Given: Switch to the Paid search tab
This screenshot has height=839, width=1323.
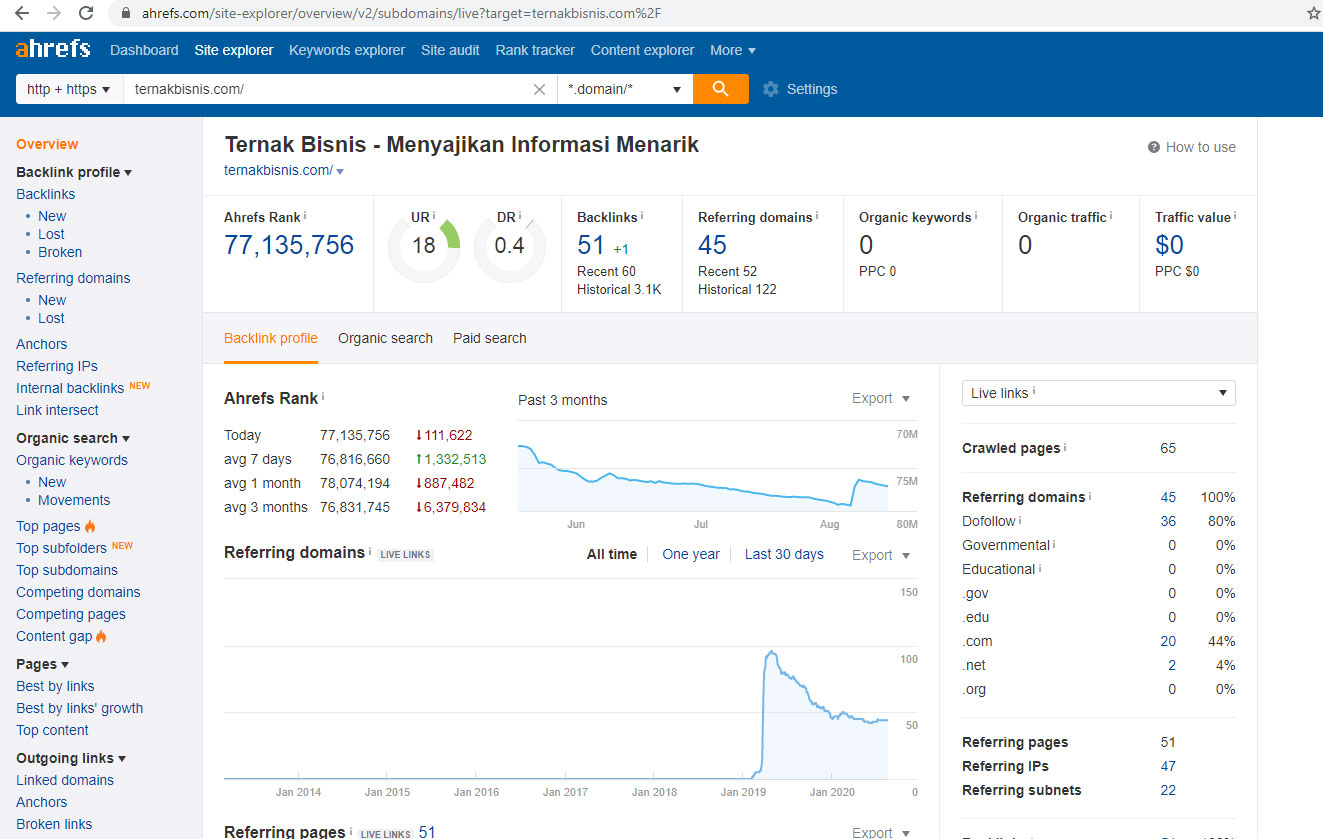Looking at the screenshot, I should click(490, 338).
